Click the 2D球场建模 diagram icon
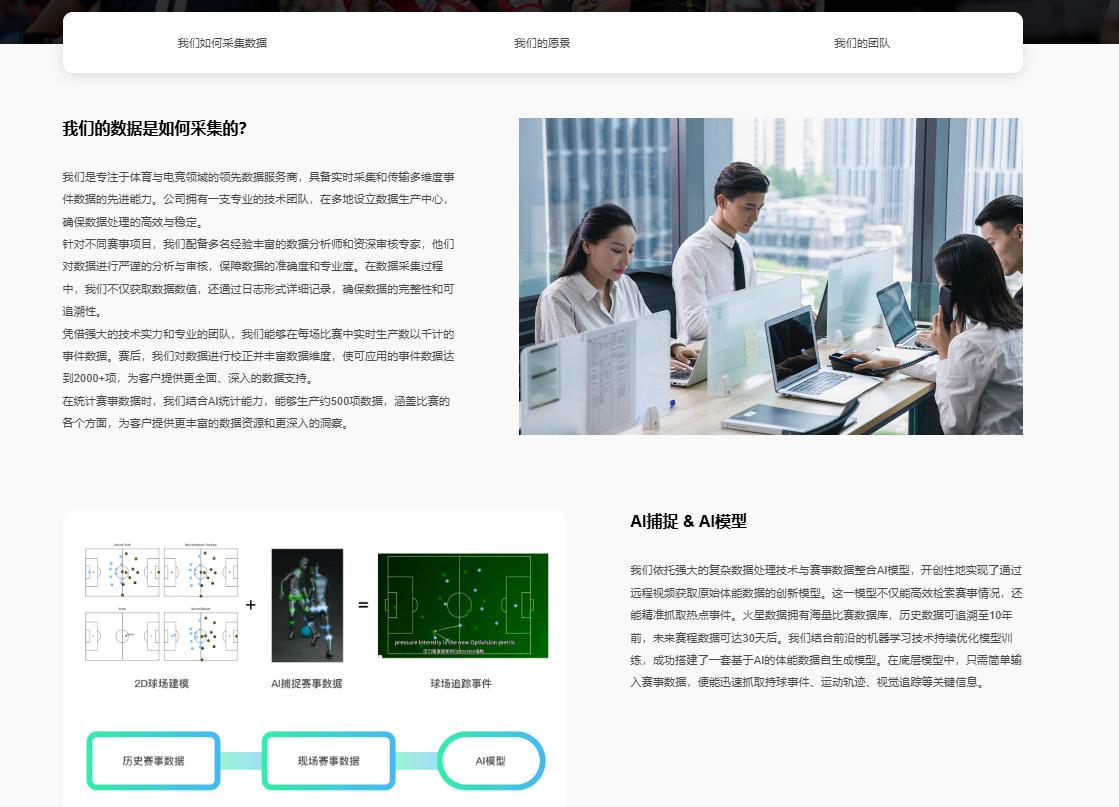Screen dimensions: 1119x807 (160, 605)
